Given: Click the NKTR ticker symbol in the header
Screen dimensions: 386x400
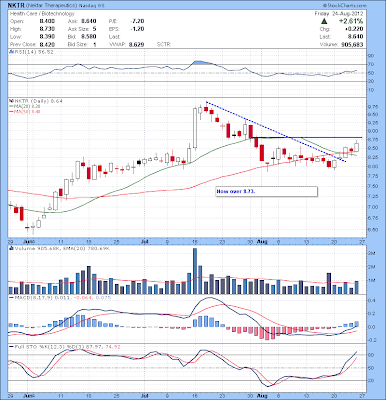Looking at the screenshot, I should tap(16, 6).
